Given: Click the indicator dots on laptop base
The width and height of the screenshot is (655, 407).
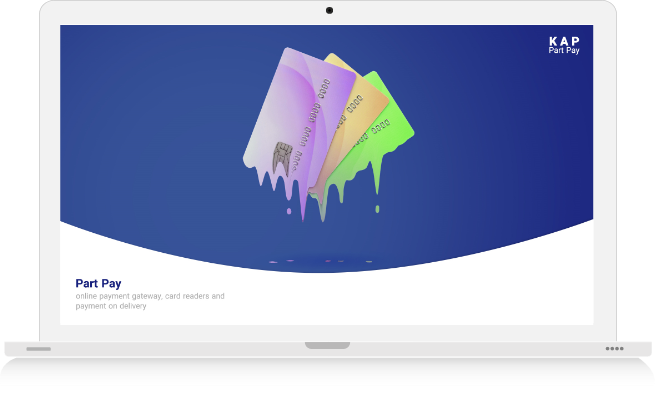Looking at the screenshot, I should (614, 349).
